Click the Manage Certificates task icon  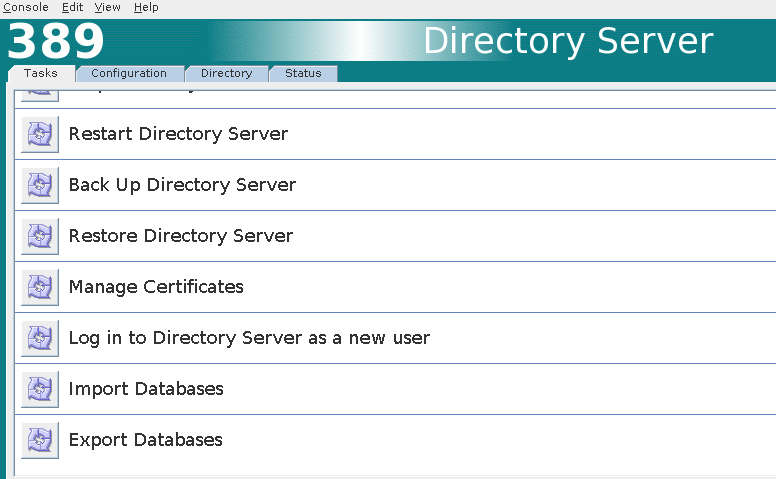coord(40,287)
